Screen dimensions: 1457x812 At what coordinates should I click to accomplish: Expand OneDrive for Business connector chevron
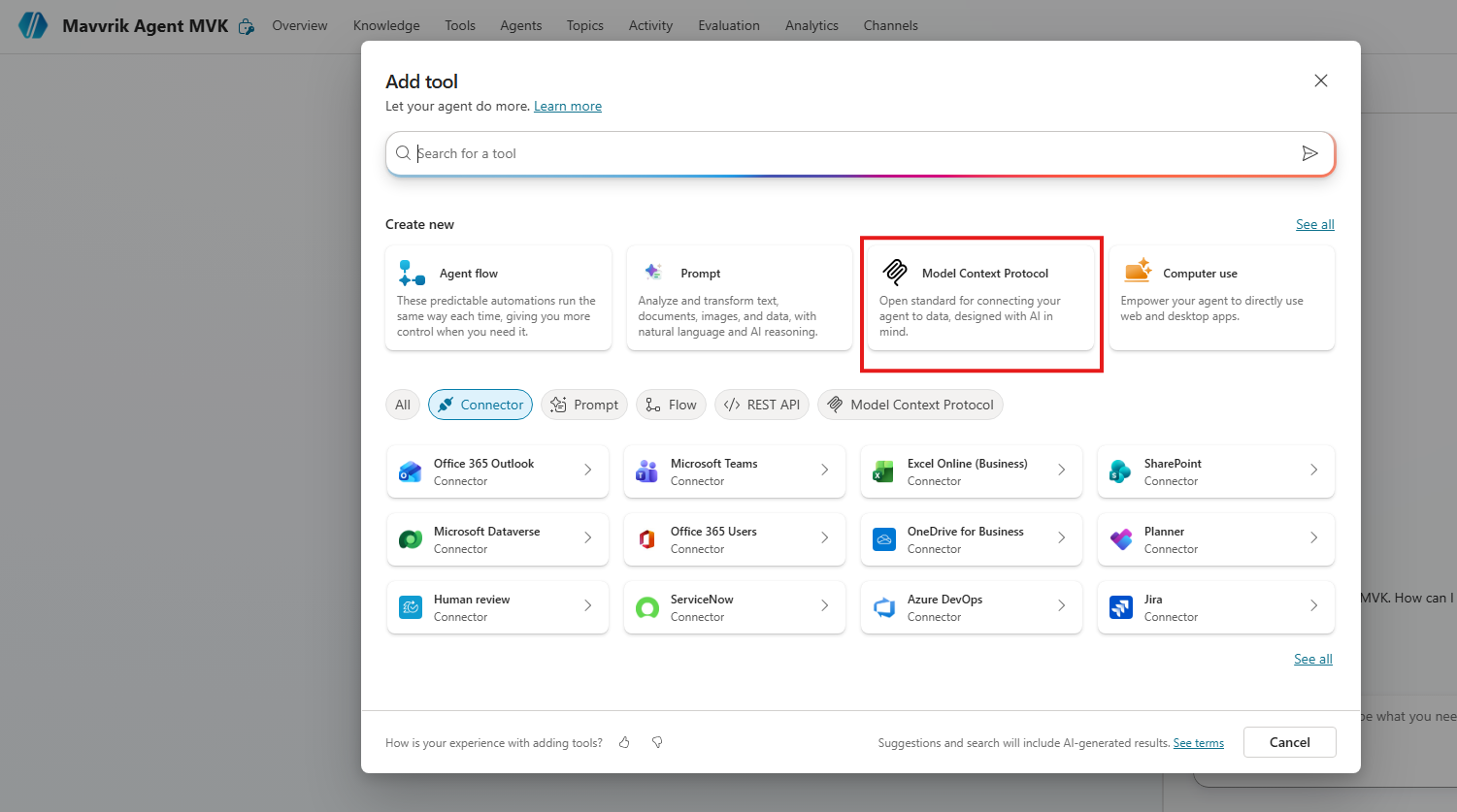tap(1061, 537)
